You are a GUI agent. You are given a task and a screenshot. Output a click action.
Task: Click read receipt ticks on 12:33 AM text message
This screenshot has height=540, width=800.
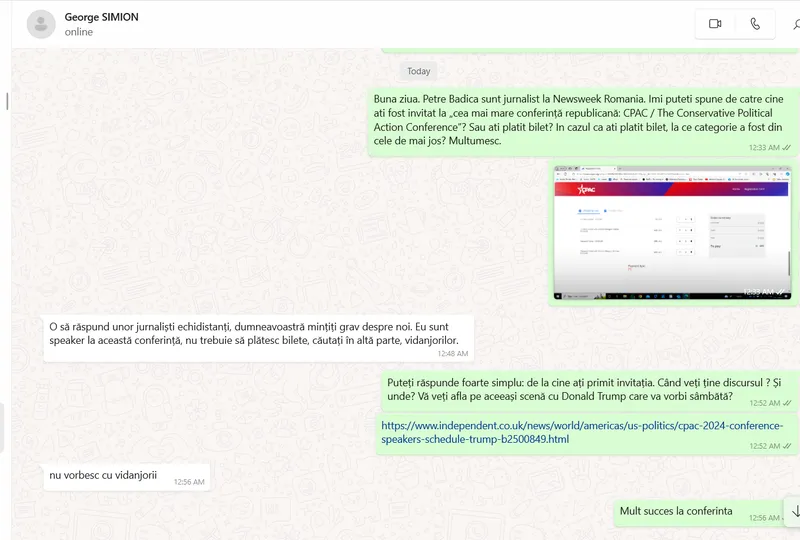pyautogui.click(x=787, y=148)
